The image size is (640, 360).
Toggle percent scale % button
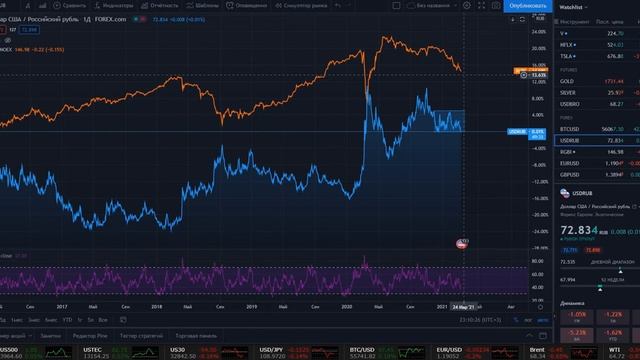click(516, 320)
